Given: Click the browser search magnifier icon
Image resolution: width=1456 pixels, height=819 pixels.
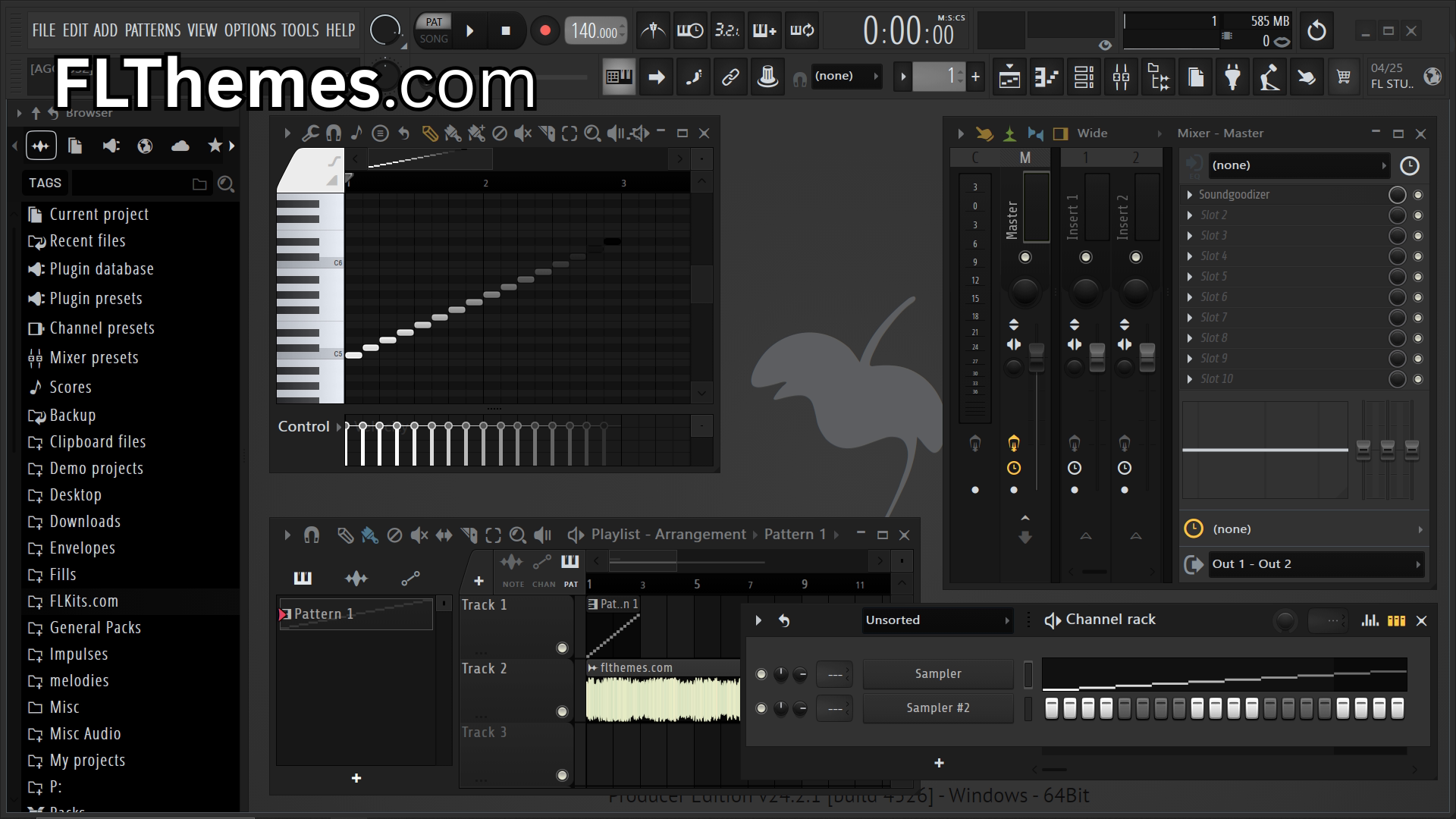Looking at the screenshot, I should 225,184.
